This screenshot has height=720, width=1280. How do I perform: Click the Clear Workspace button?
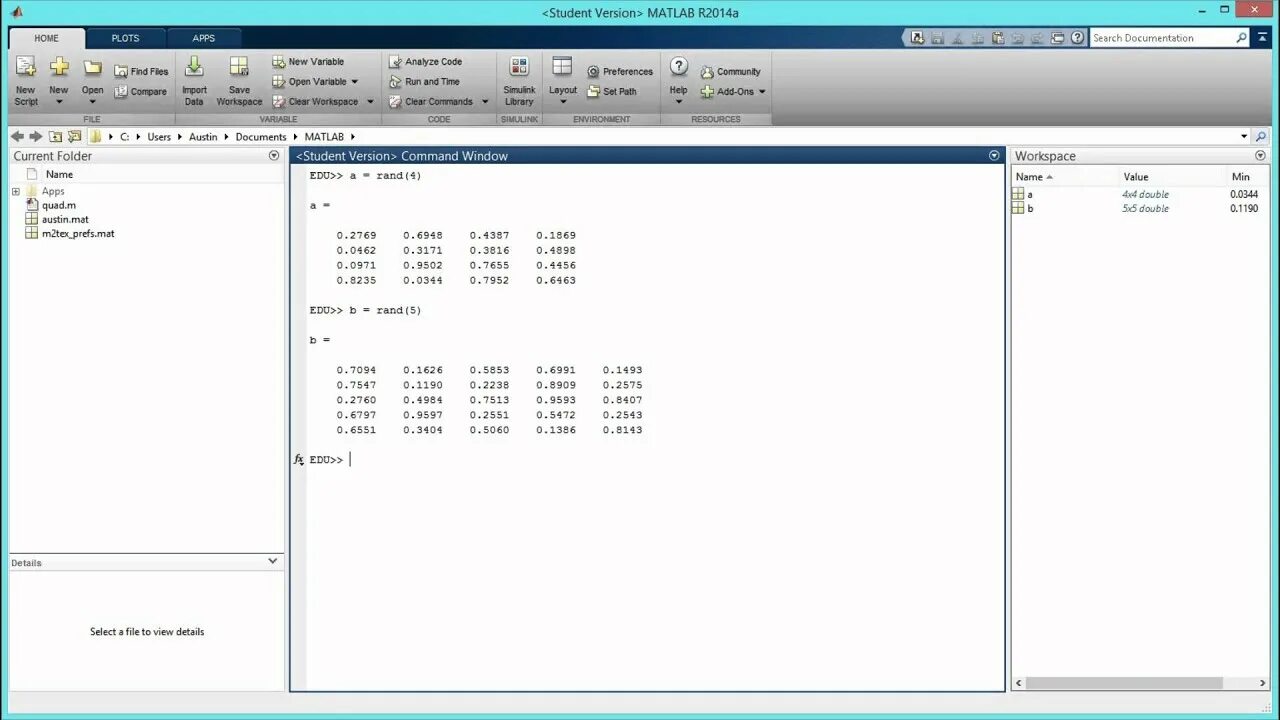[315, 102]
